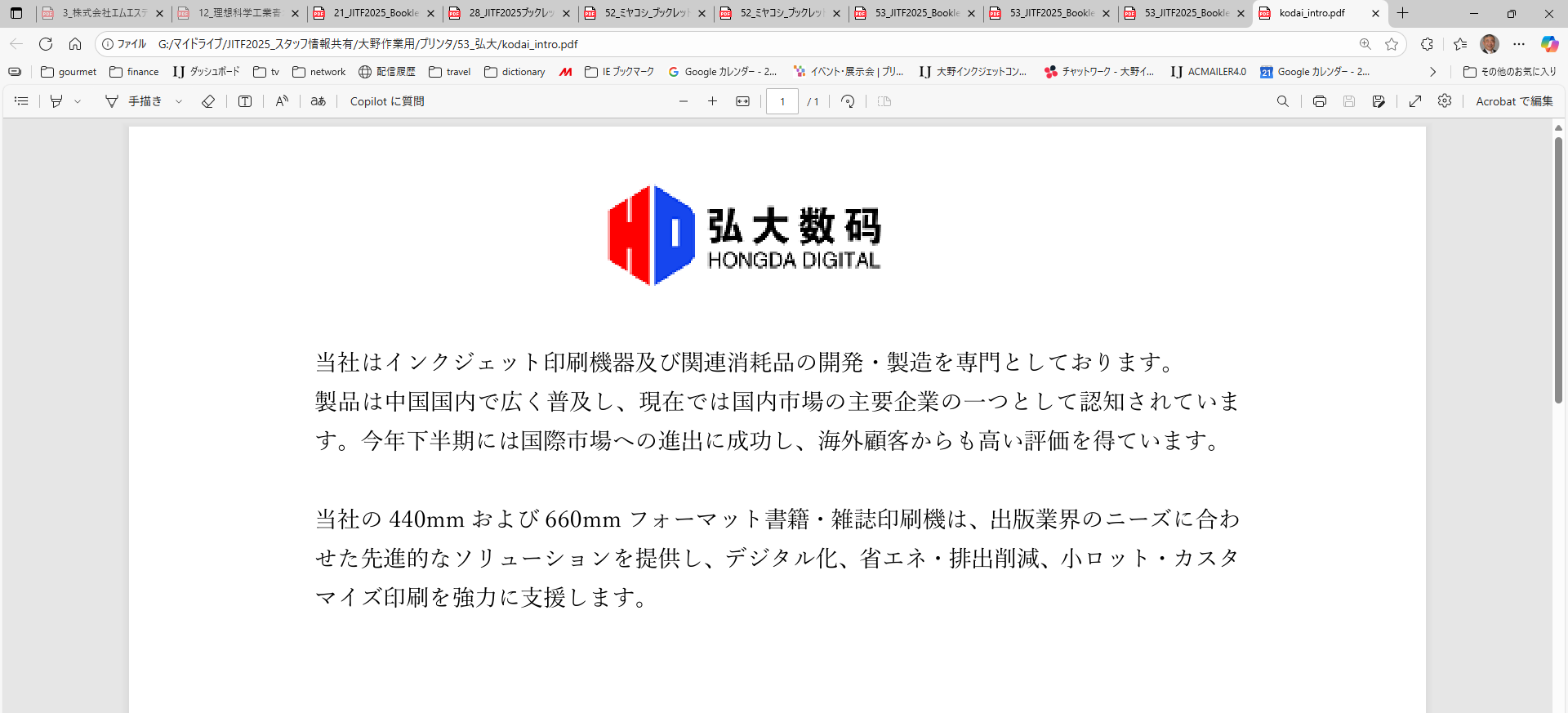1568x713 pixels.
Task: Toggle the 手描き draw tool
Action: click(134, 101)
